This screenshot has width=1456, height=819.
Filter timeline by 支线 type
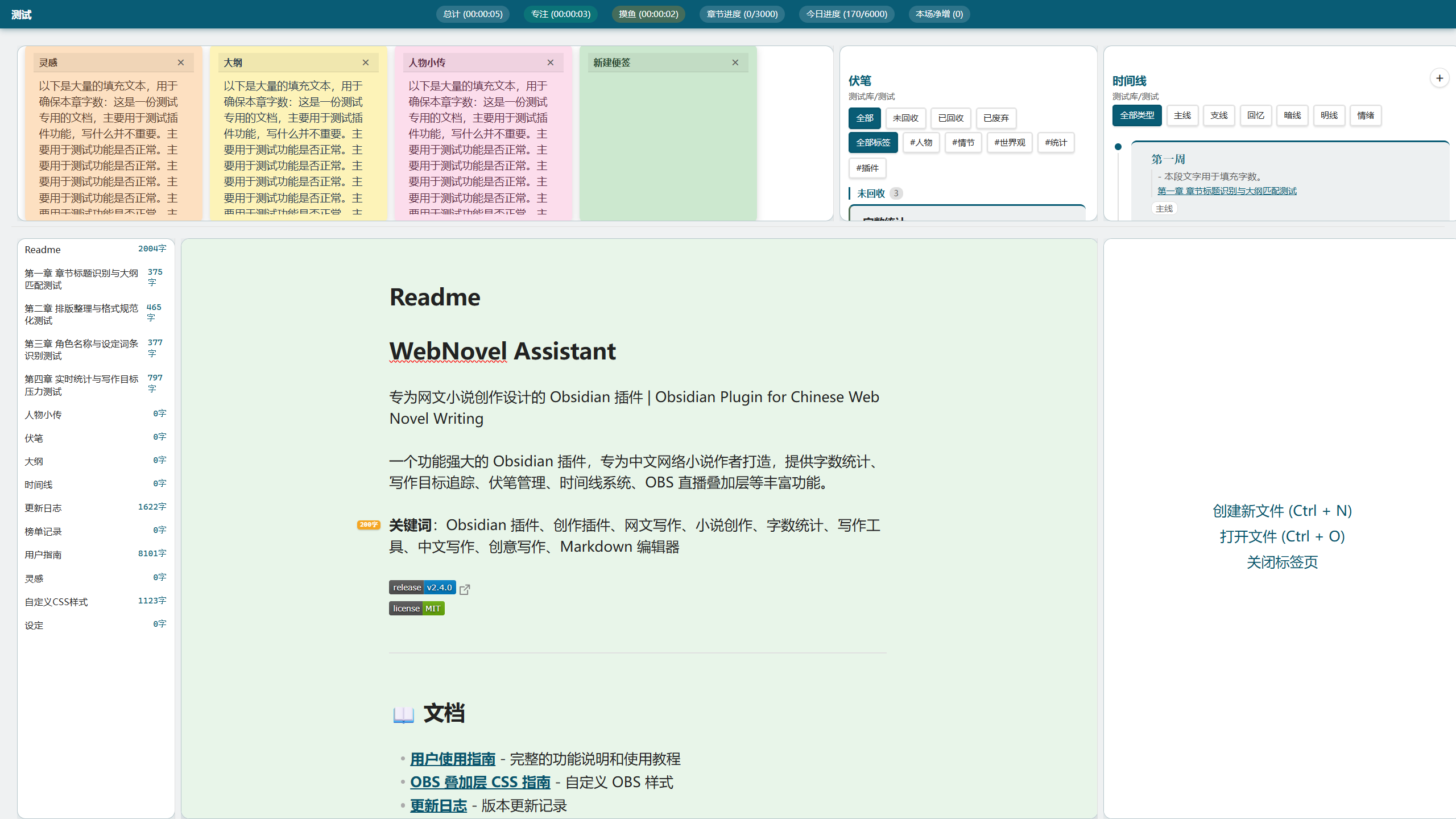[1219, 115]
